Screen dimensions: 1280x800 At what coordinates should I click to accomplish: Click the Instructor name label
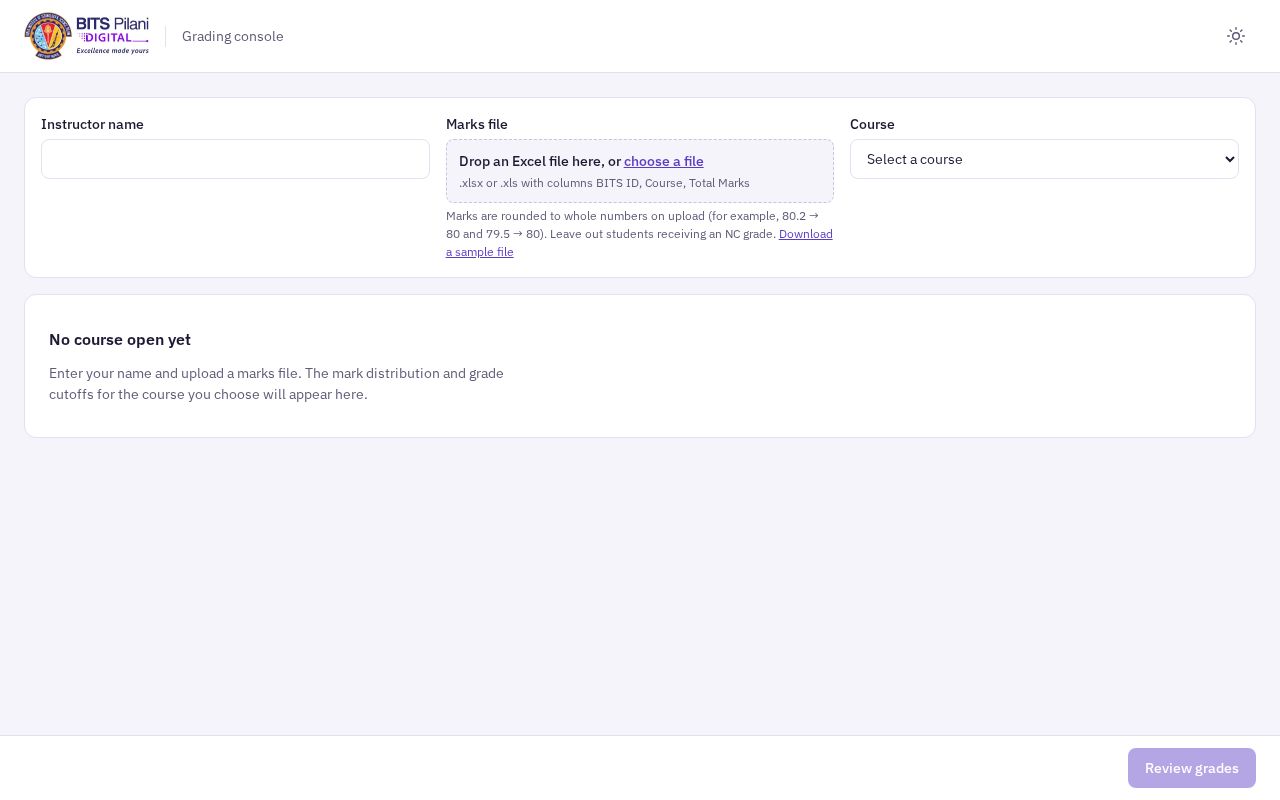pyautogui.click(x=92, y=124)
